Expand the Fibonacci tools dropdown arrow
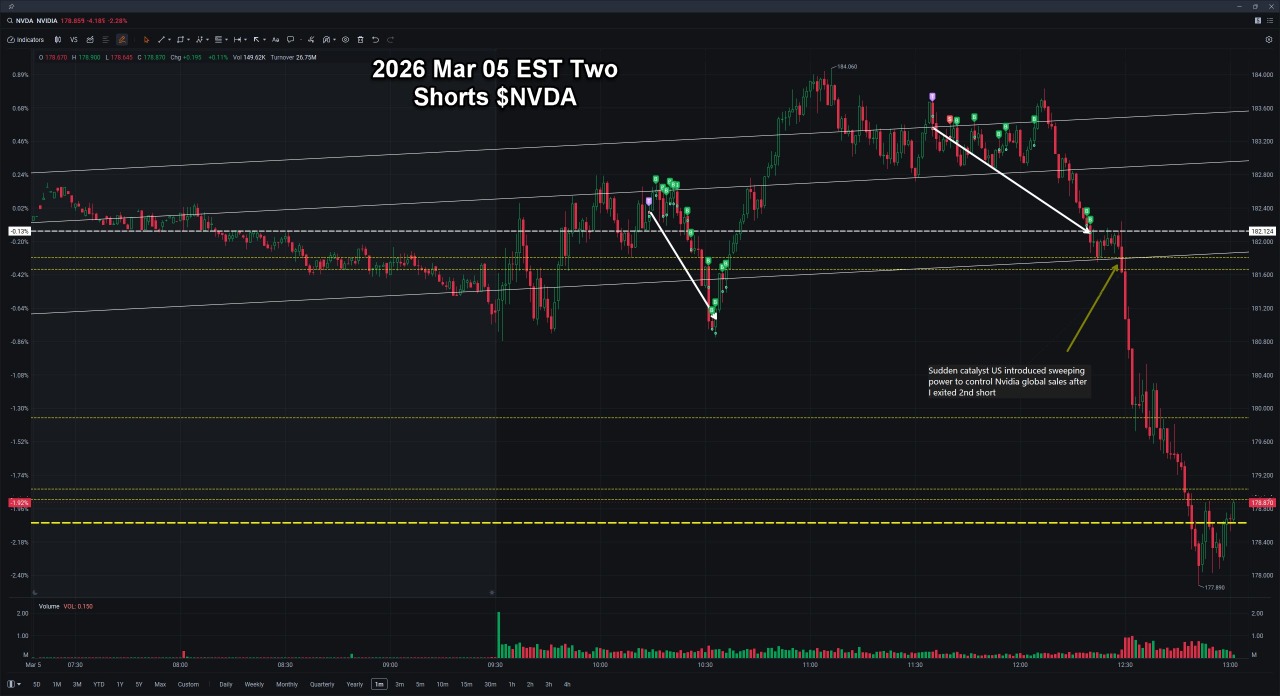The height and width of the screenshot is (696, 1280). point(226,40)
